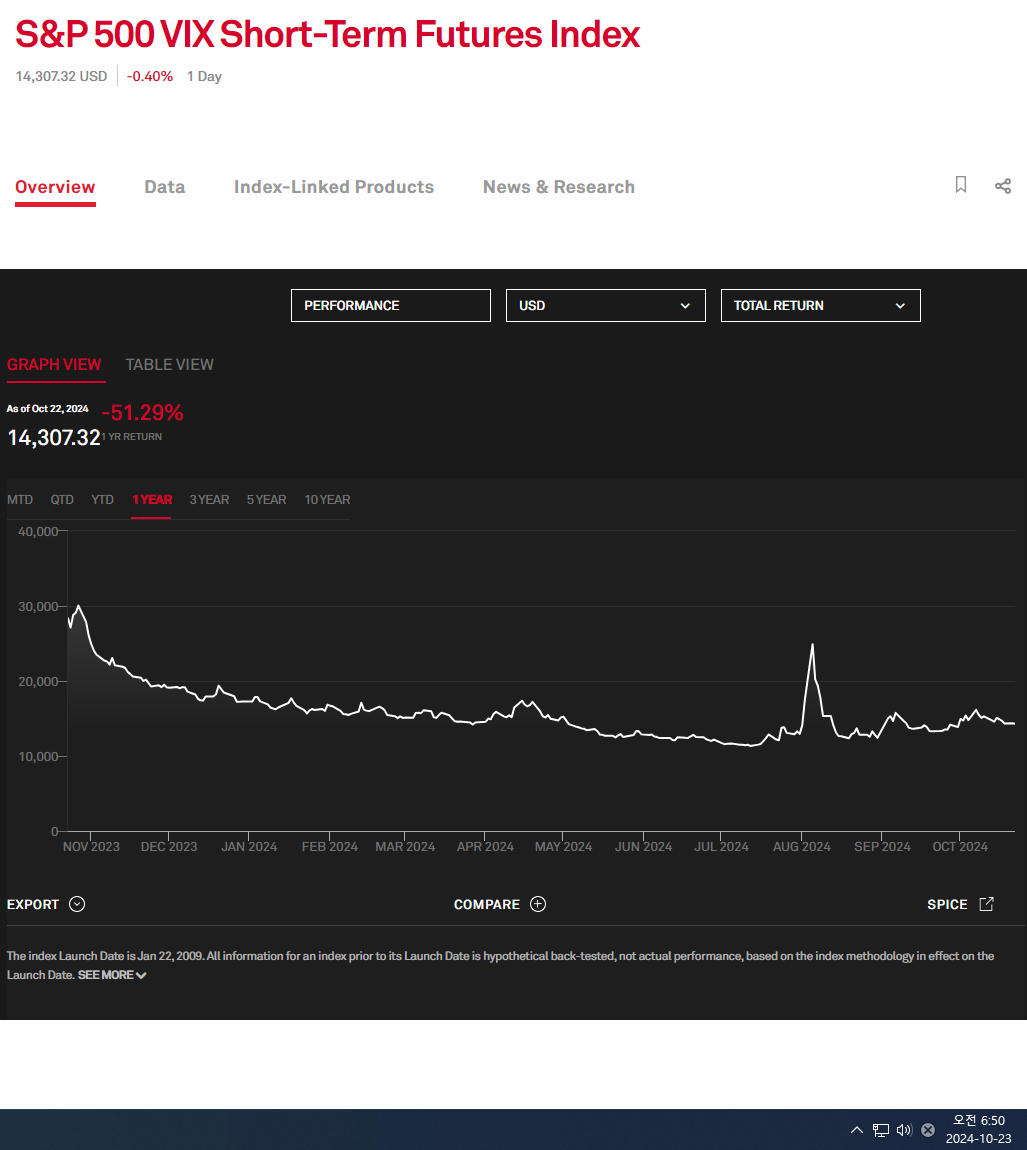The height and width of the screenshot is (1150, 1027).
Task: Select the 10 Year range
Action: click(327, 499)
